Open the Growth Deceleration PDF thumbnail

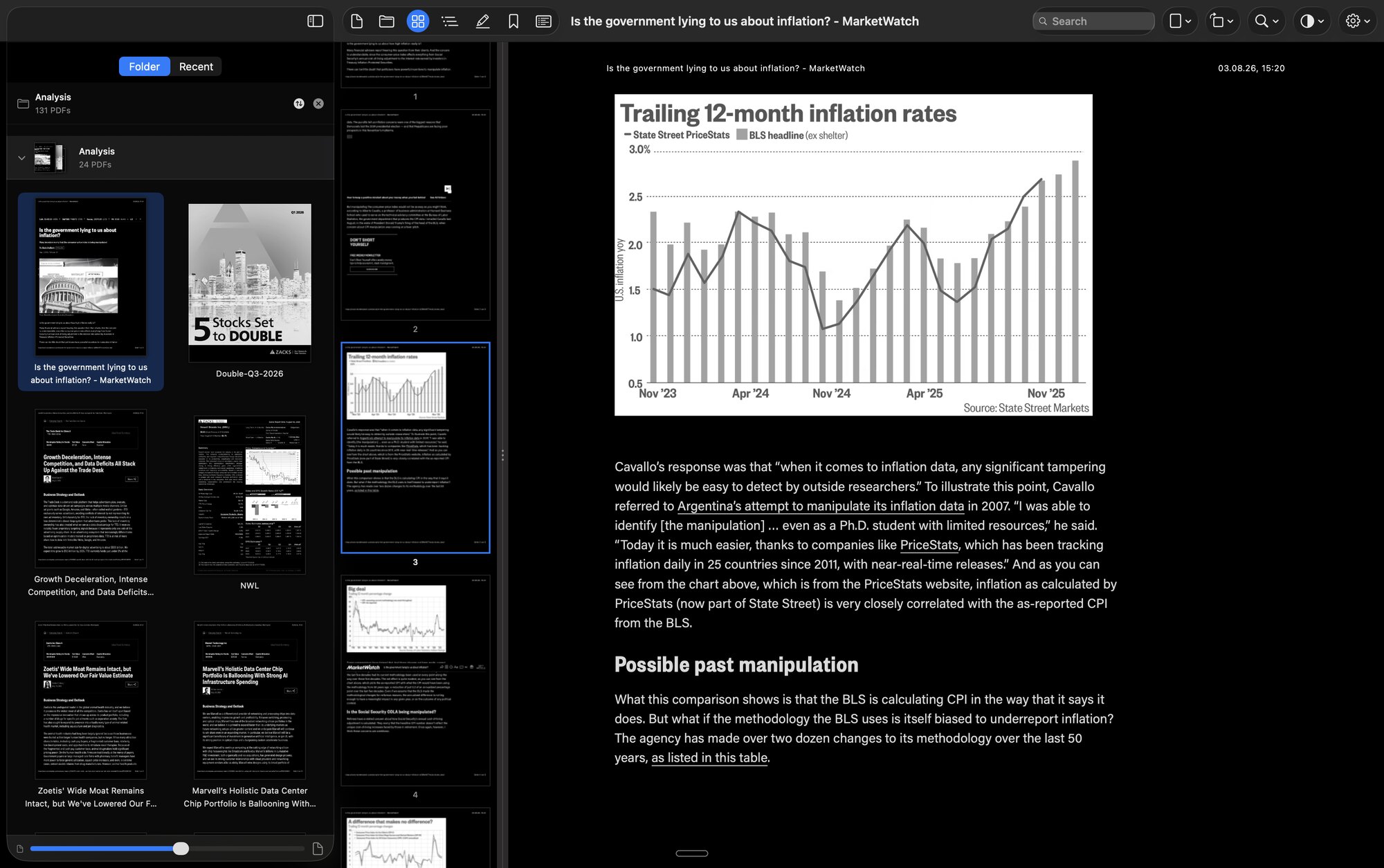pos(91,488)
